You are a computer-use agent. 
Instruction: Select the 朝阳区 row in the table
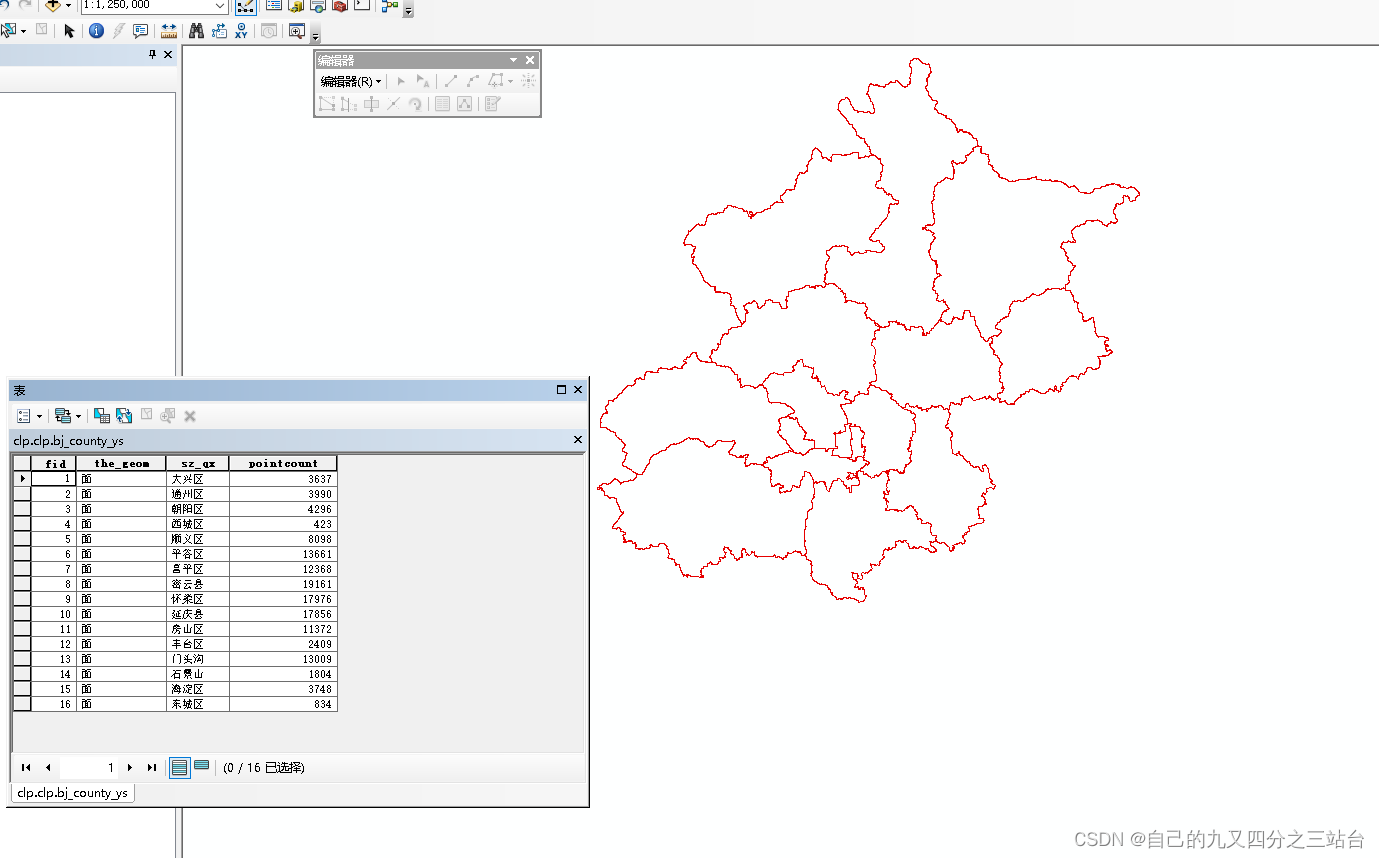point(197,508)
